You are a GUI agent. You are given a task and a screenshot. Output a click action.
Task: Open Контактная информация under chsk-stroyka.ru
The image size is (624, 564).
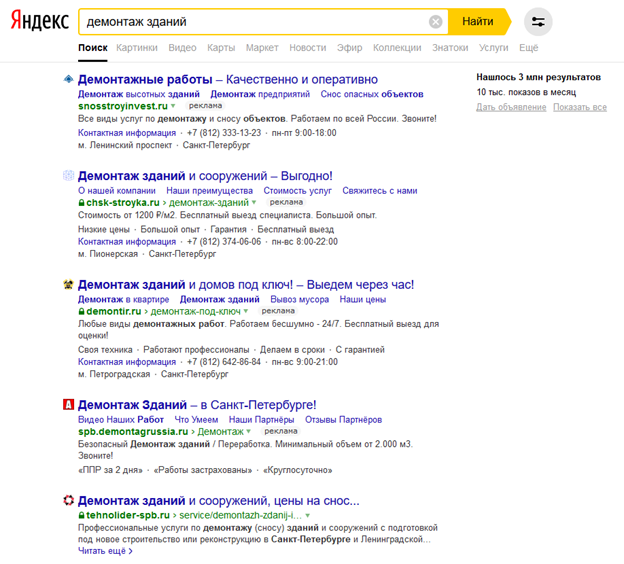tap(127, 242)
